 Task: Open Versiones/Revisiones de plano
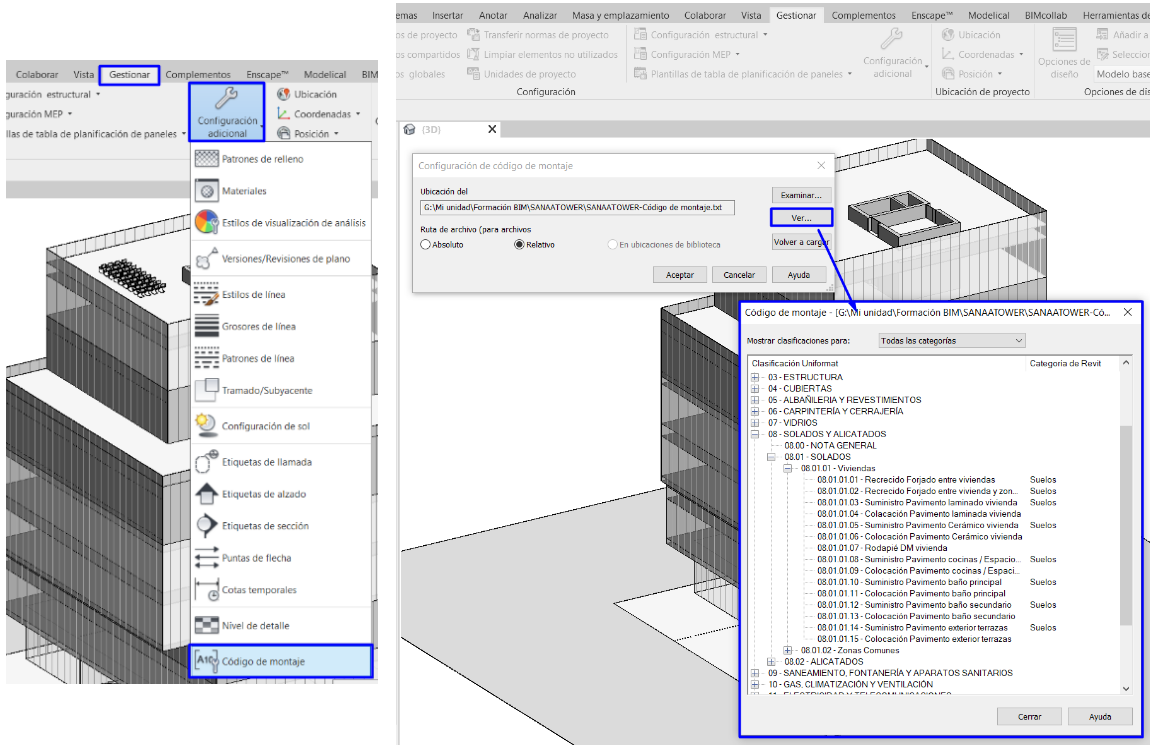click(273, 259)
